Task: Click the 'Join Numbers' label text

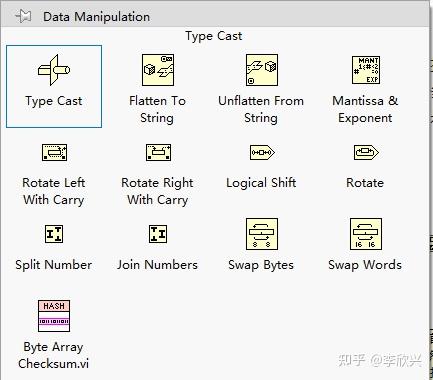Action: (x=157, y=265)
